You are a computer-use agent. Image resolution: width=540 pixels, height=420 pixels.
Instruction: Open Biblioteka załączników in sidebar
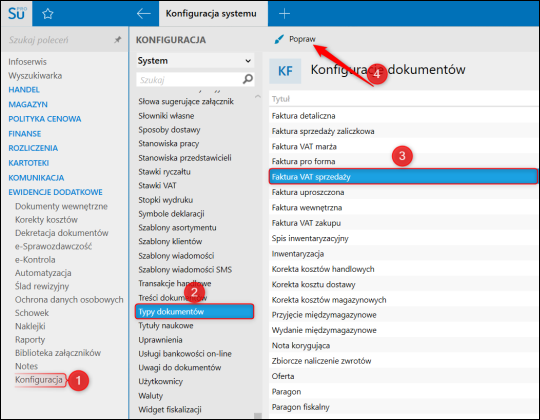(x=58, y=353)
